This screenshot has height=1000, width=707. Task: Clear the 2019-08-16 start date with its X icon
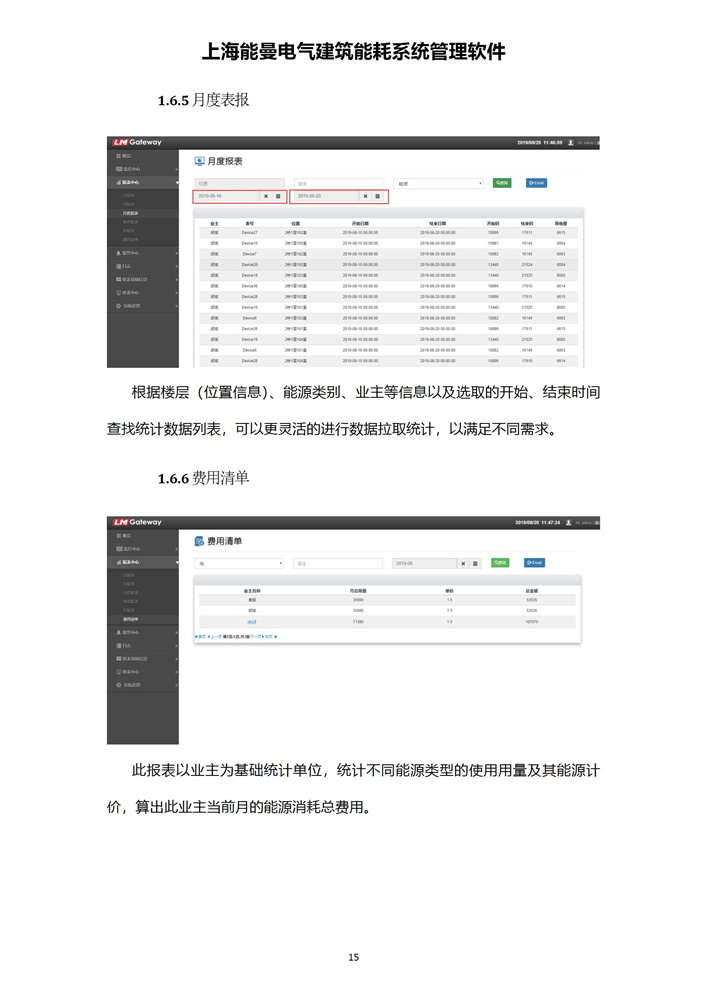265,197
